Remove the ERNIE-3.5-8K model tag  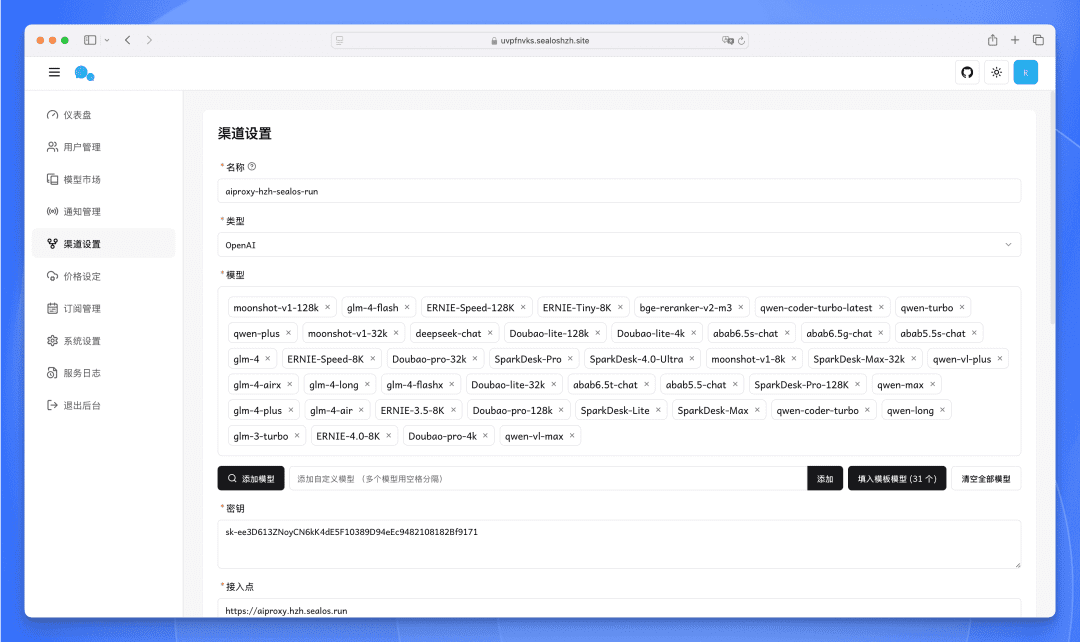pyautogui.click(x=453, y=410)
